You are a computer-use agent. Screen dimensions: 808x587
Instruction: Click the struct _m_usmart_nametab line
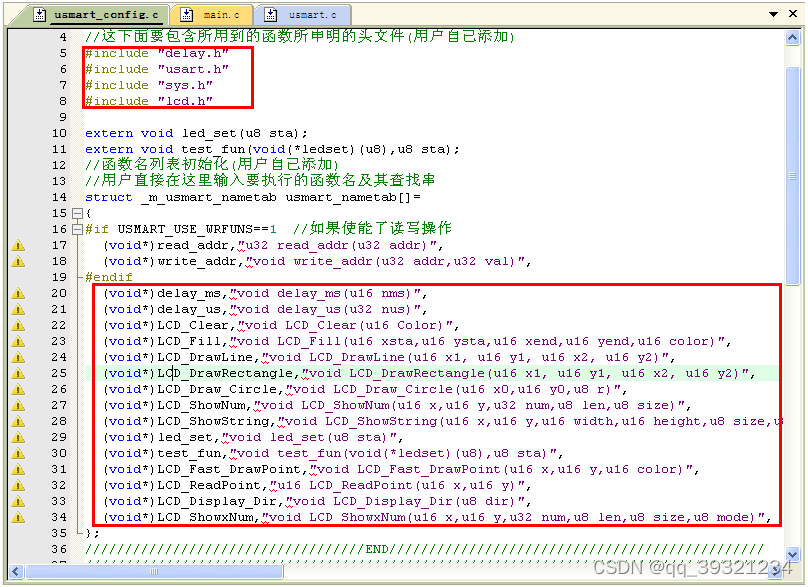coord(253,197)
